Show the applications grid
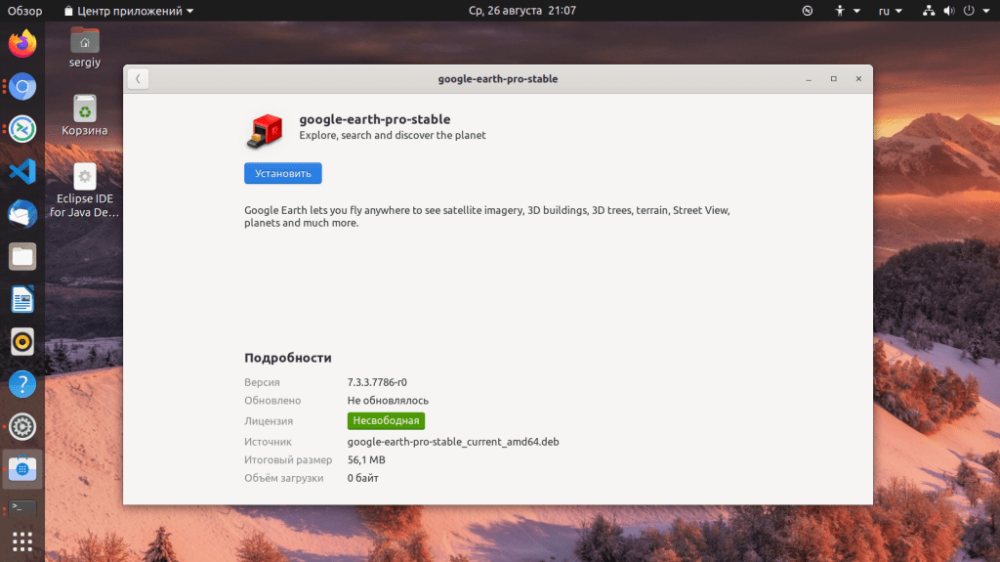The height and width of the screenshot is (562, 1000). pyautogui.click(x=22, y=542)
